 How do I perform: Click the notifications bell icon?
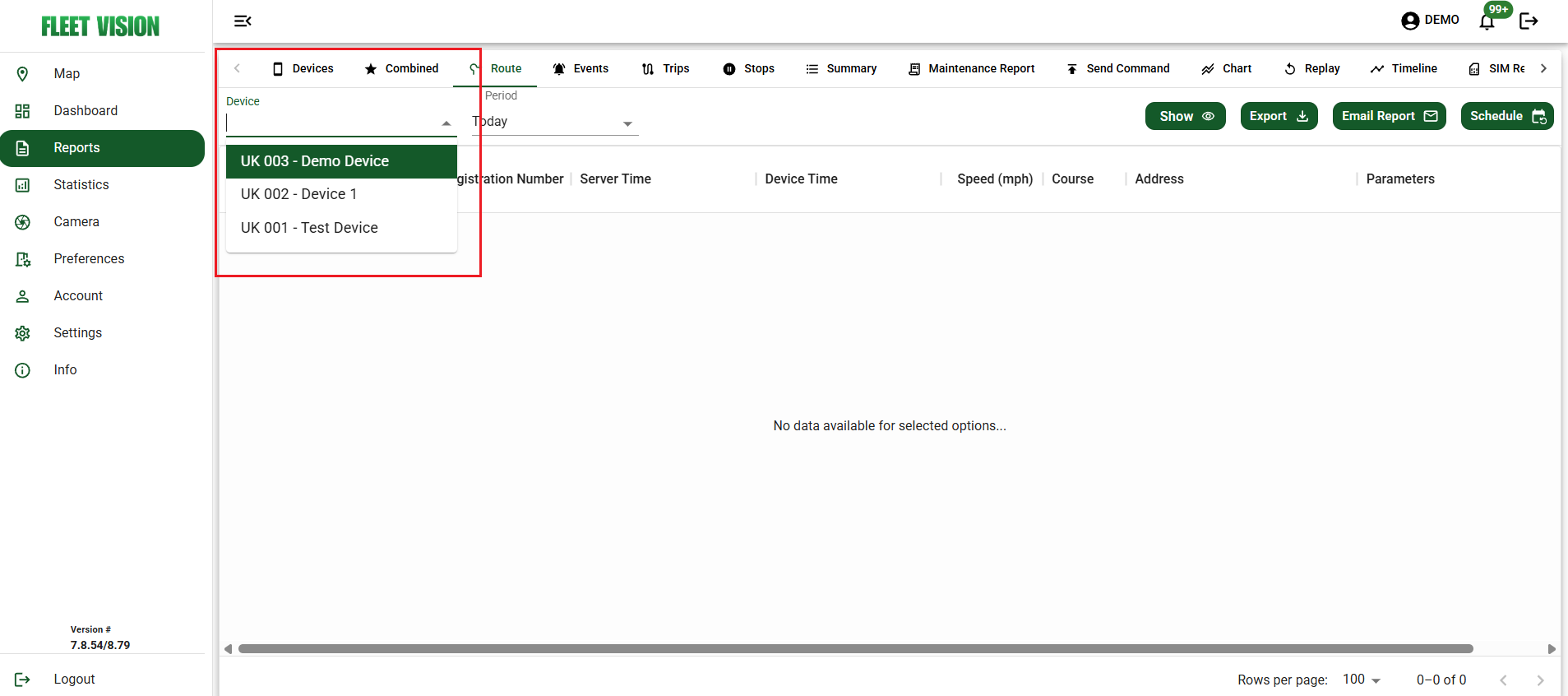(x=1487, y=21)
